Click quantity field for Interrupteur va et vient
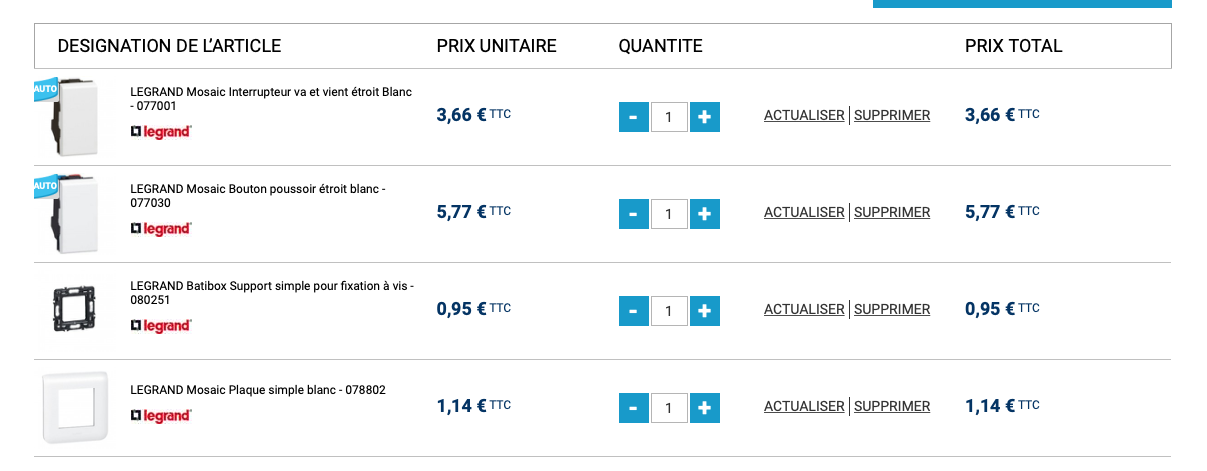The width and height of the screenshot is (1207, 471). point(669,117)
